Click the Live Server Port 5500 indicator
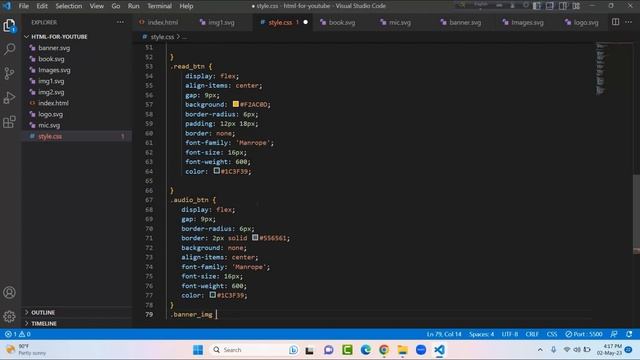 coord(584,334)
